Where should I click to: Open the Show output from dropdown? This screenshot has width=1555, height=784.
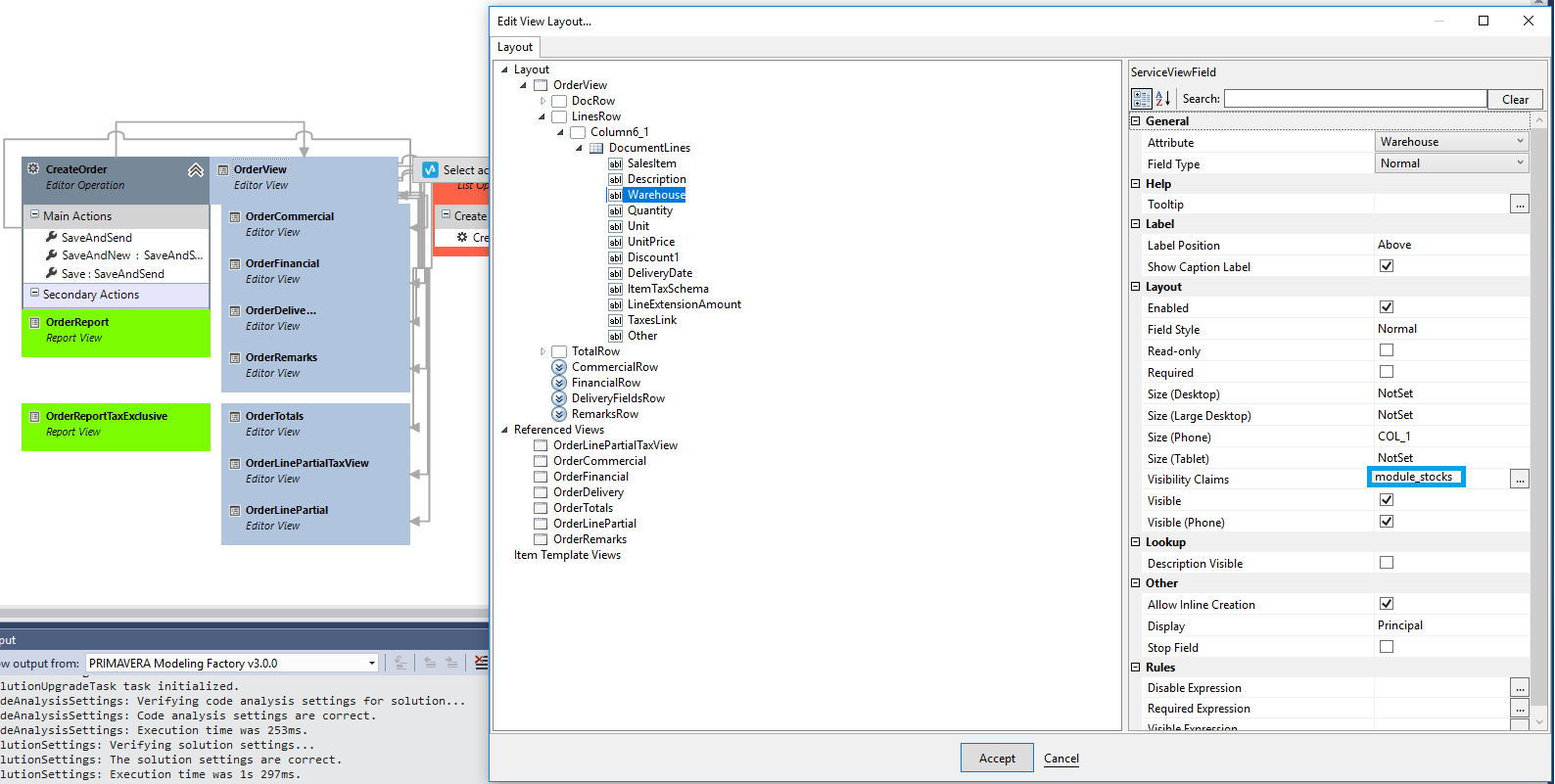pos(232,663)
